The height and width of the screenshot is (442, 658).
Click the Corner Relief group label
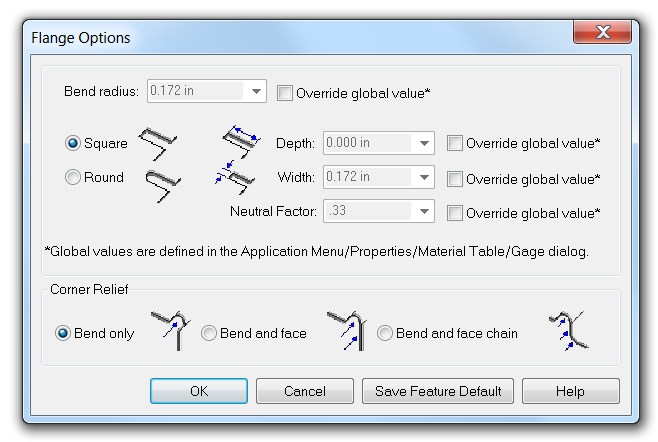[89, 290]
